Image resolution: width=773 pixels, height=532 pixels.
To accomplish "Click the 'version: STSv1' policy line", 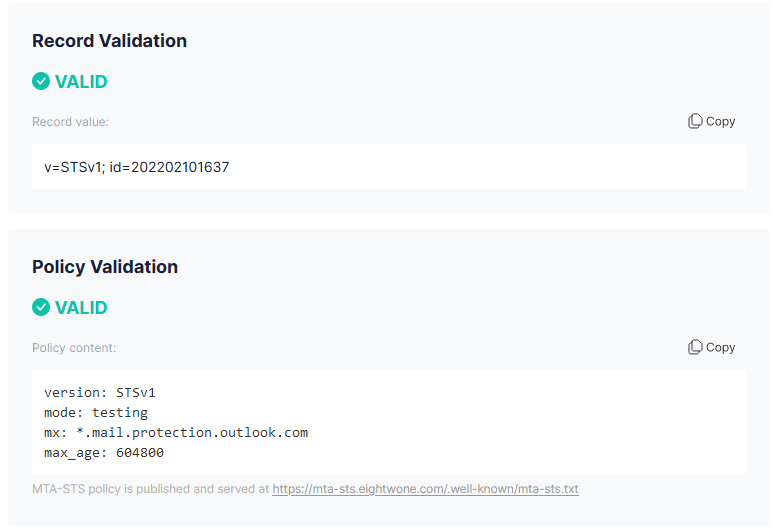I will coord(100,392).
